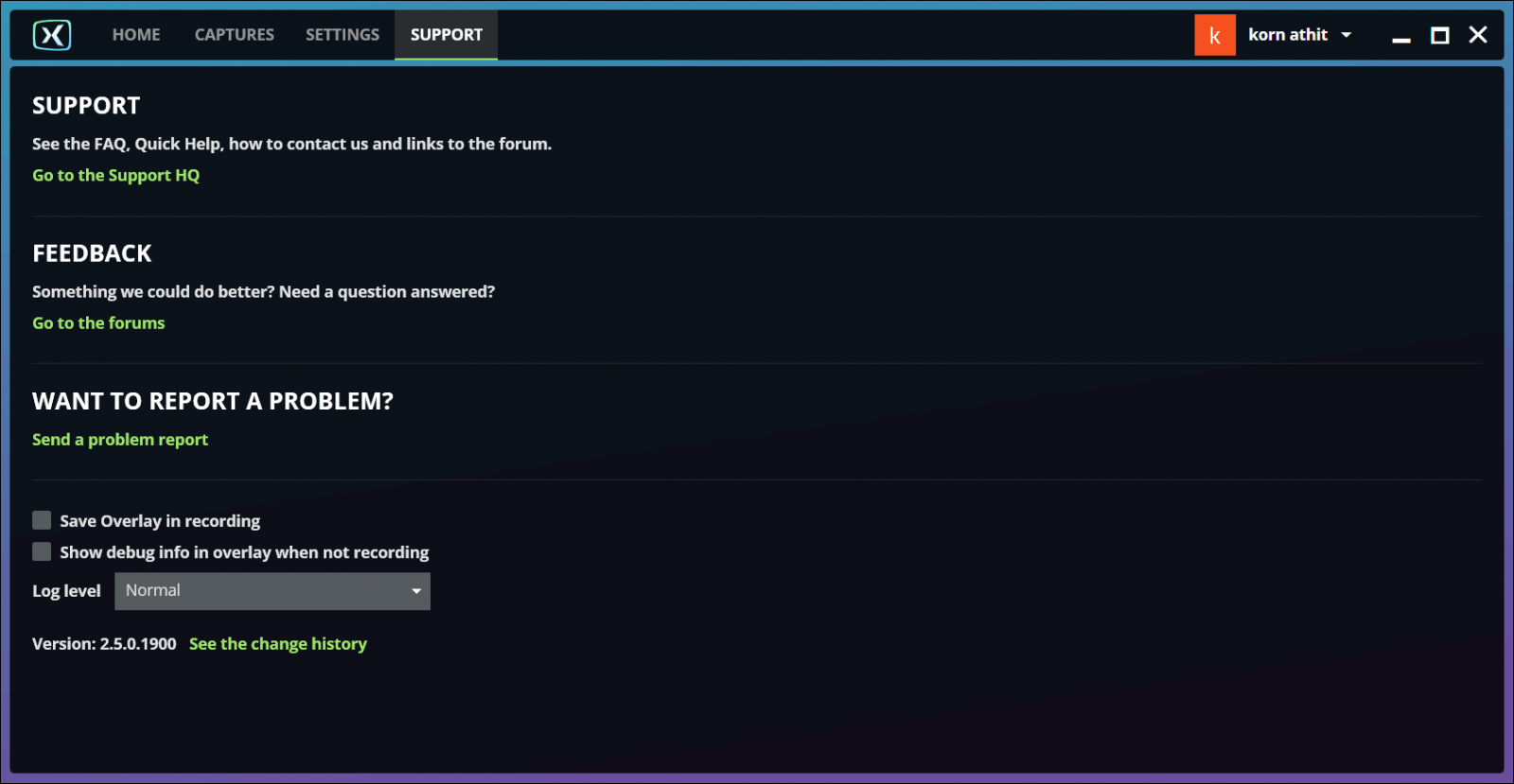Open See the change history link
Screen dimensions: 1514x784
click(x=277, y=644)
